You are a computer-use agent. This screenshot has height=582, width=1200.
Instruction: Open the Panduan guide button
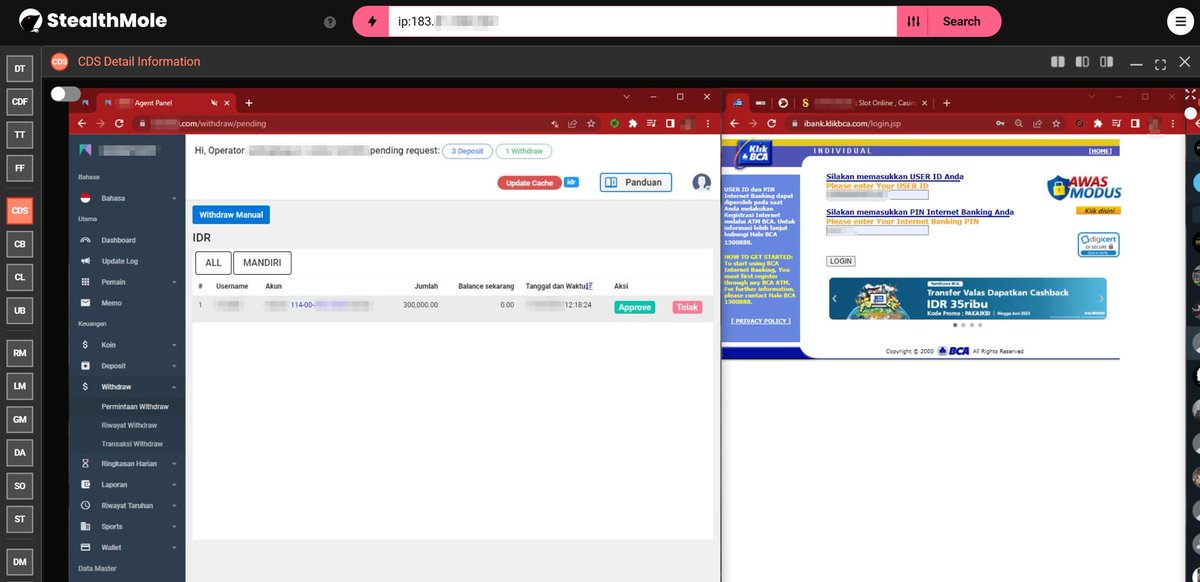pos(636,182)
